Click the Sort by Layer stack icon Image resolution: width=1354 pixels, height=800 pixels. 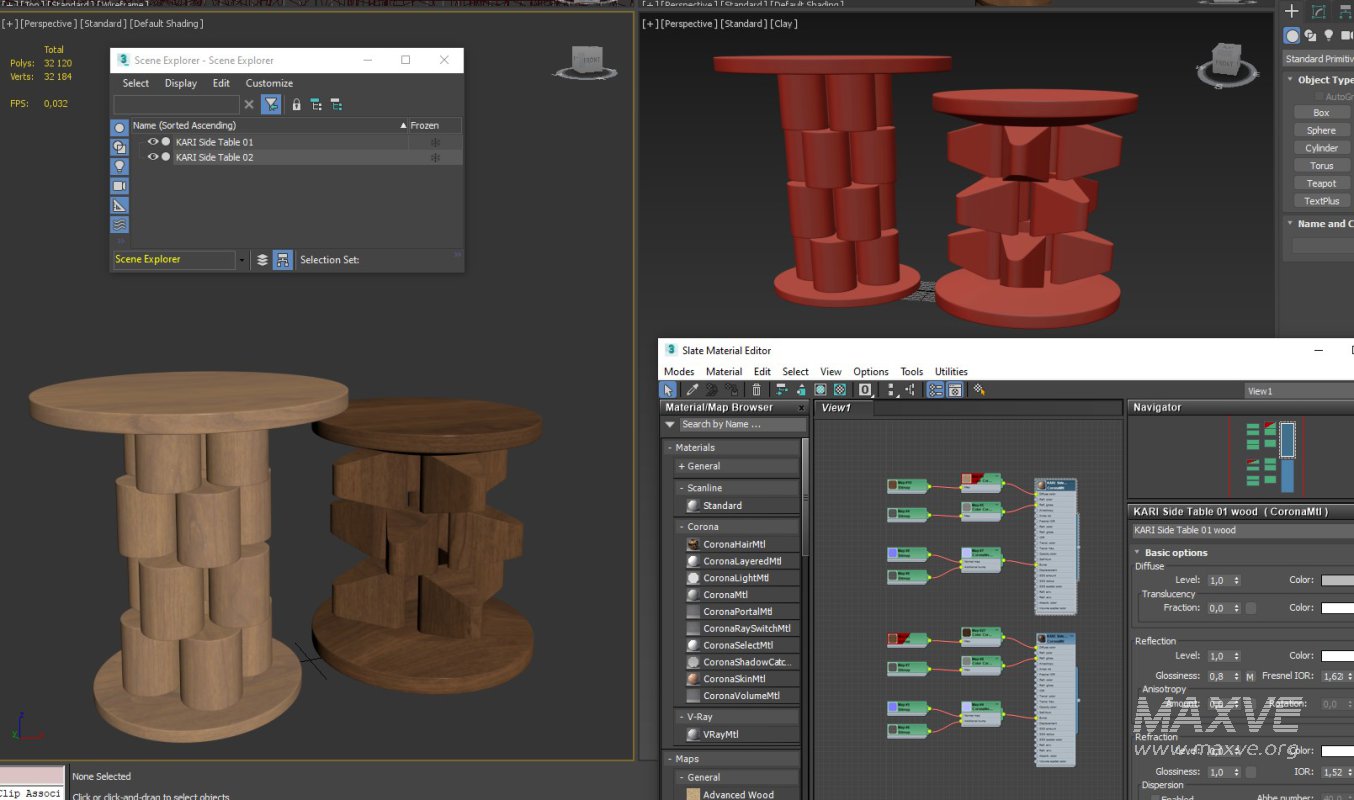[x=262, y=260]
